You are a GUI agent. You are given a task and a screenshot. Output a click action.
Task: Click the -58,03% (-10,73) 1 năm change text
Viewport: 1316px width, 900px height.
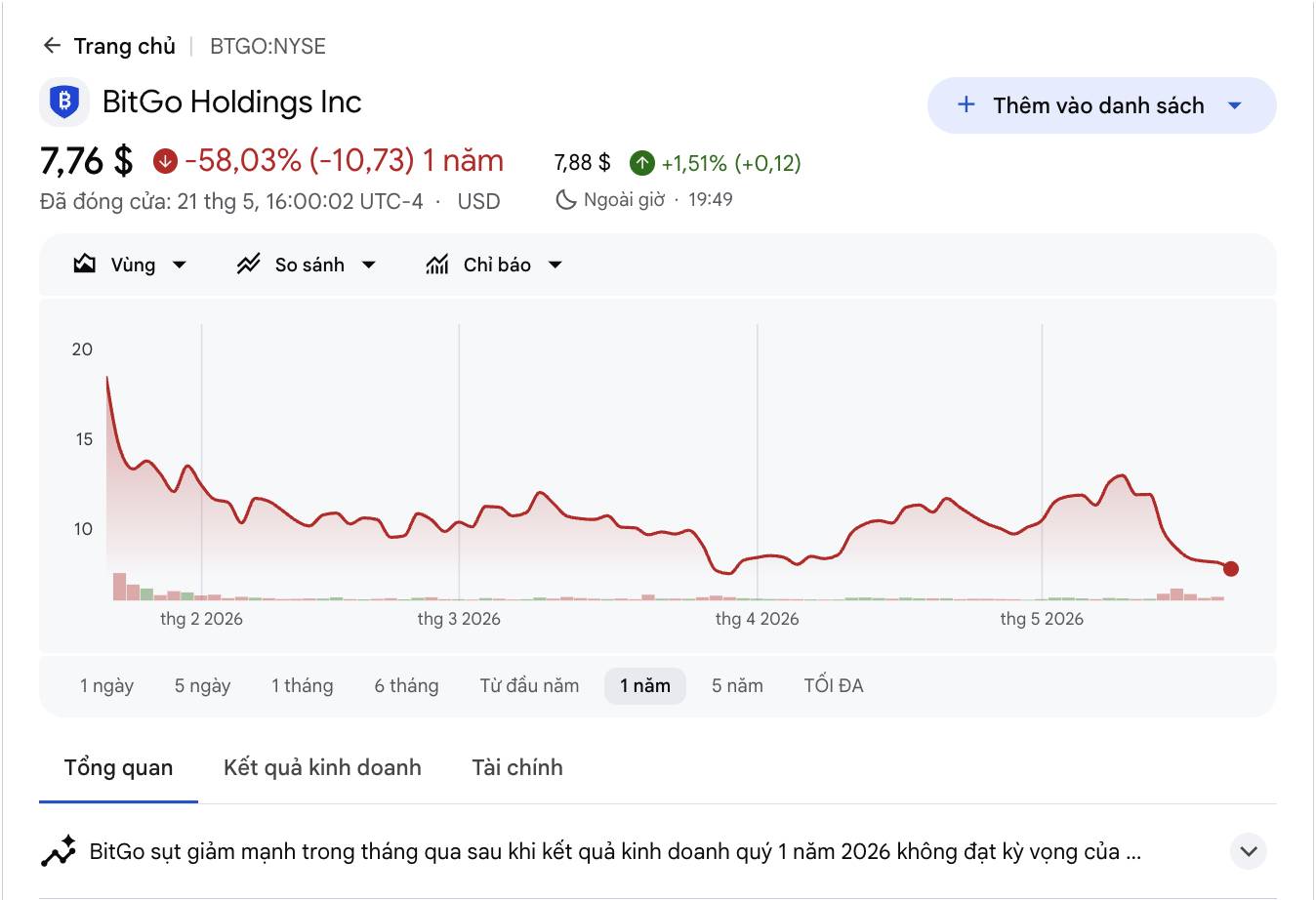click(344, 161)
